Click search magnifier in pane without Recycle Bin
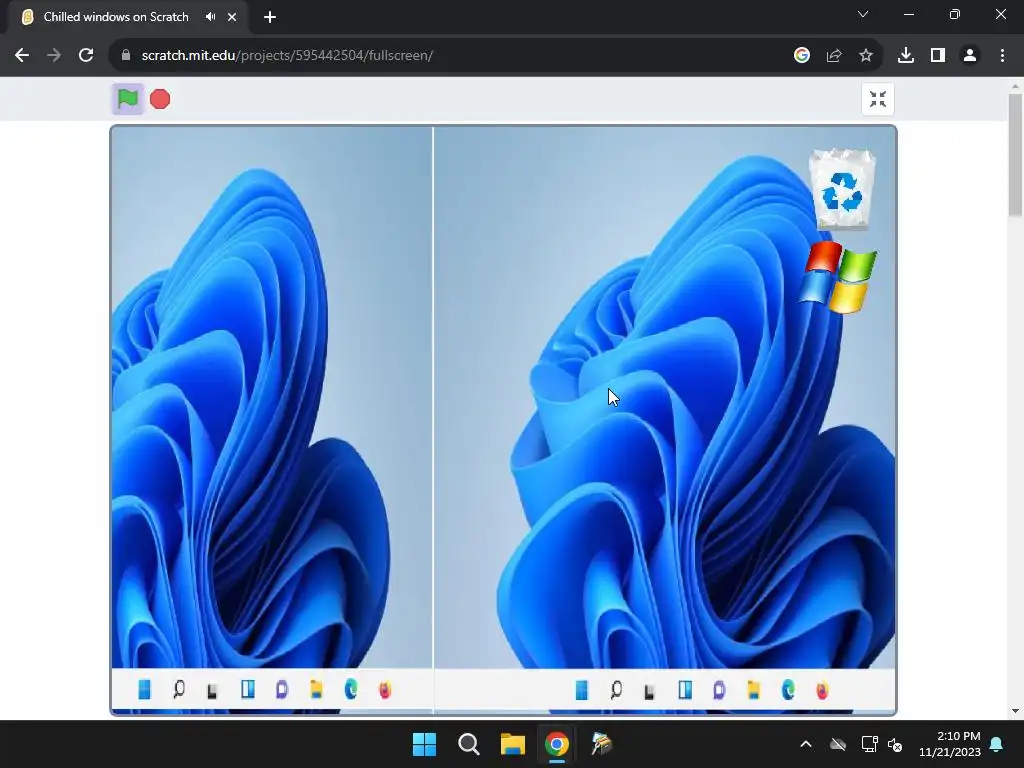This screenshot has height=768, width=1024. [x=179, y=689]
